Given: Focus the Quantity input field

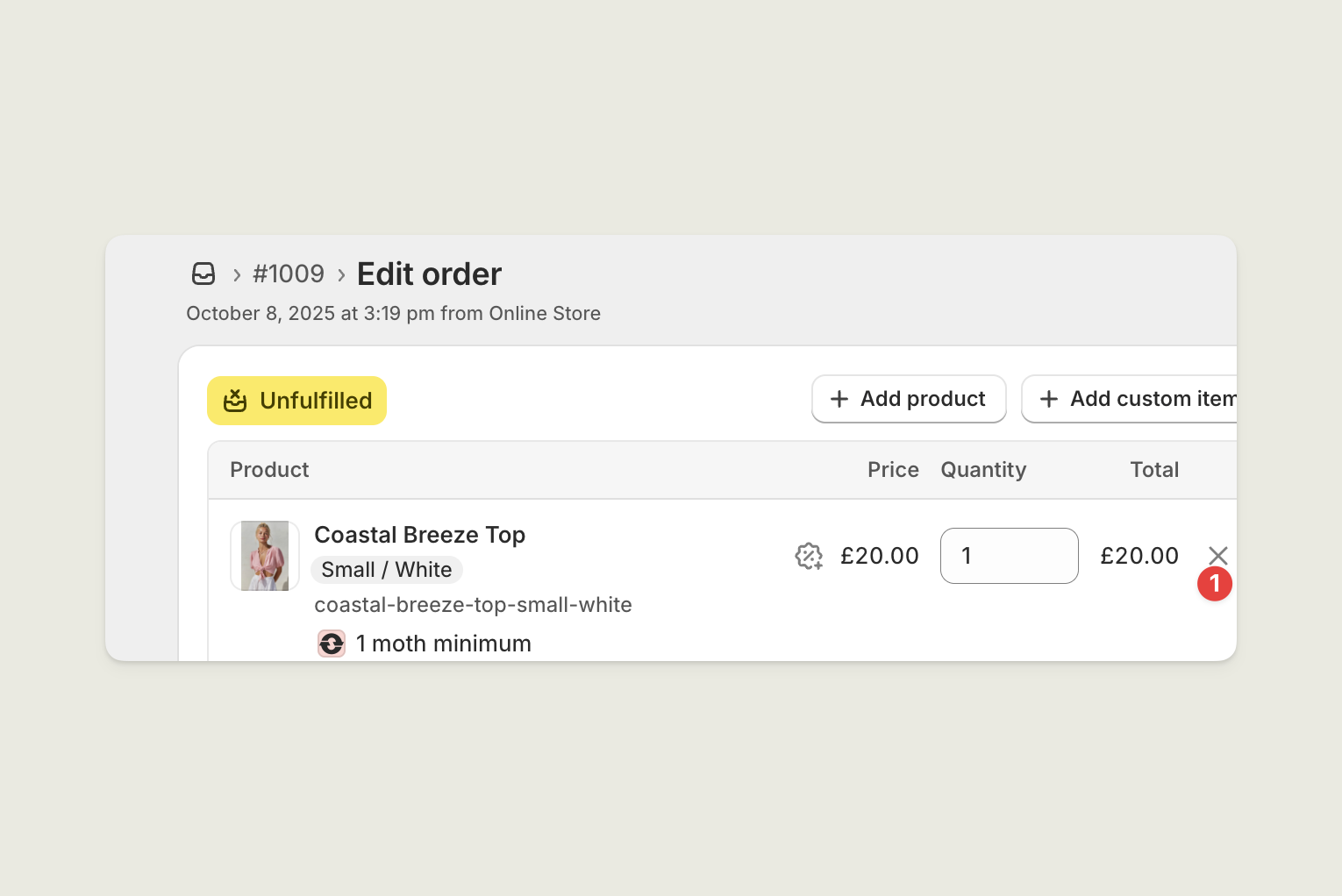Looking at the screenshot, I should 1009,556.
